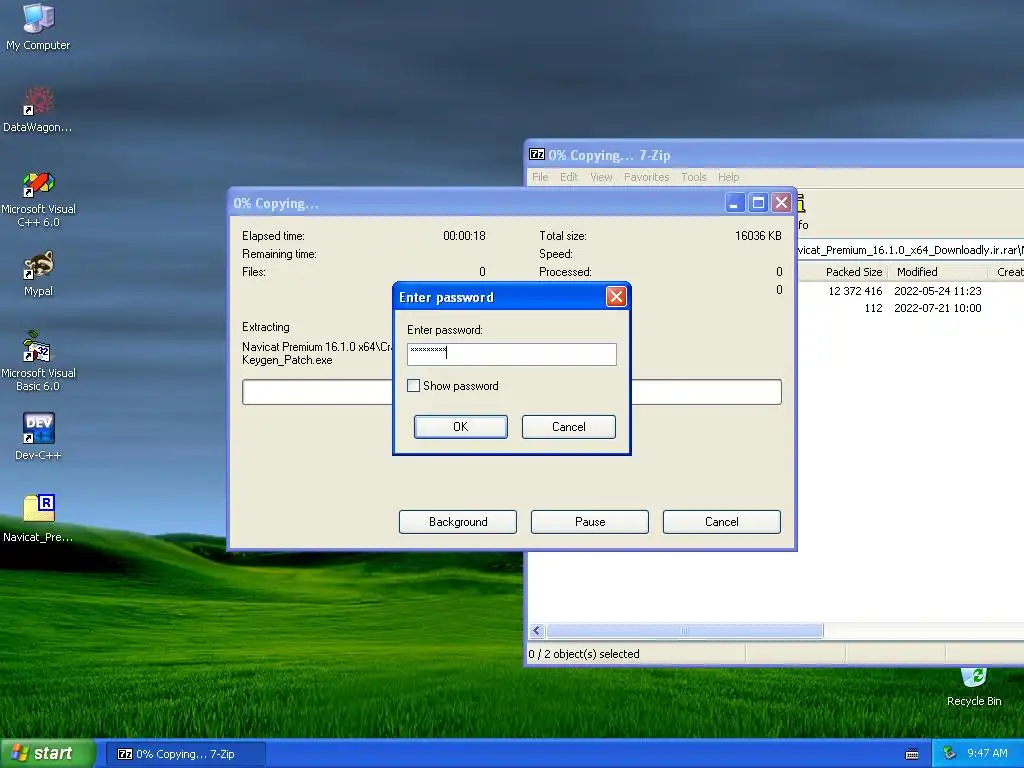
Task: Confirm password with OK button
Action: pos(460,426)
